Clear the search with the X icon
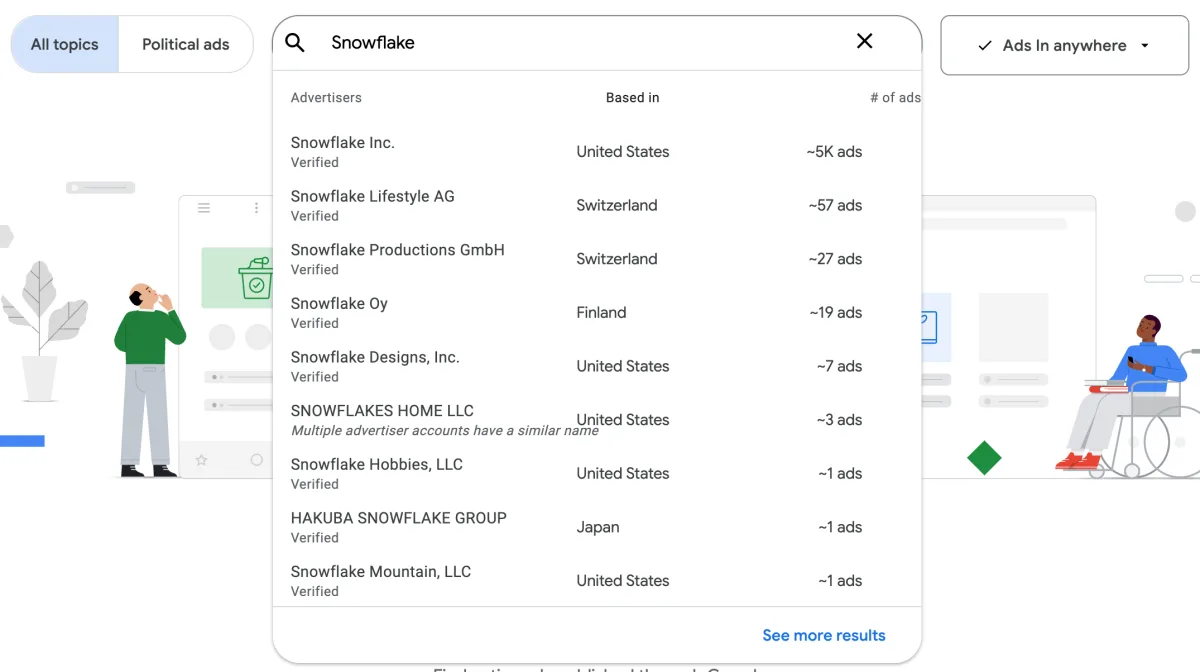The image size is (1200, 672). pyautogui.click(x=865, y=41)
